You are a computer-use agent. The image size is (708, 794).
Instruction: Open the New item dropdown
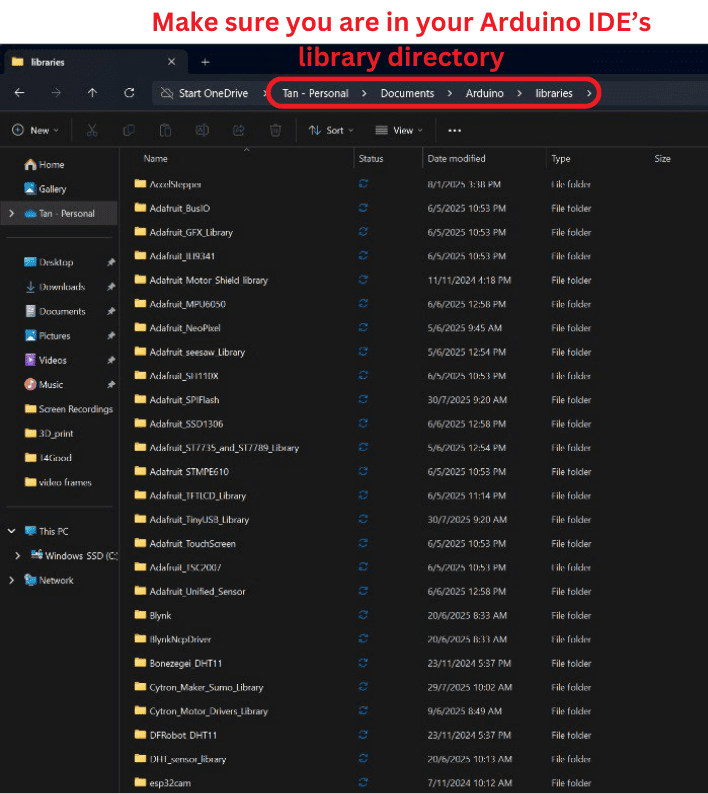pyautogui.click(x=35, y=130)
